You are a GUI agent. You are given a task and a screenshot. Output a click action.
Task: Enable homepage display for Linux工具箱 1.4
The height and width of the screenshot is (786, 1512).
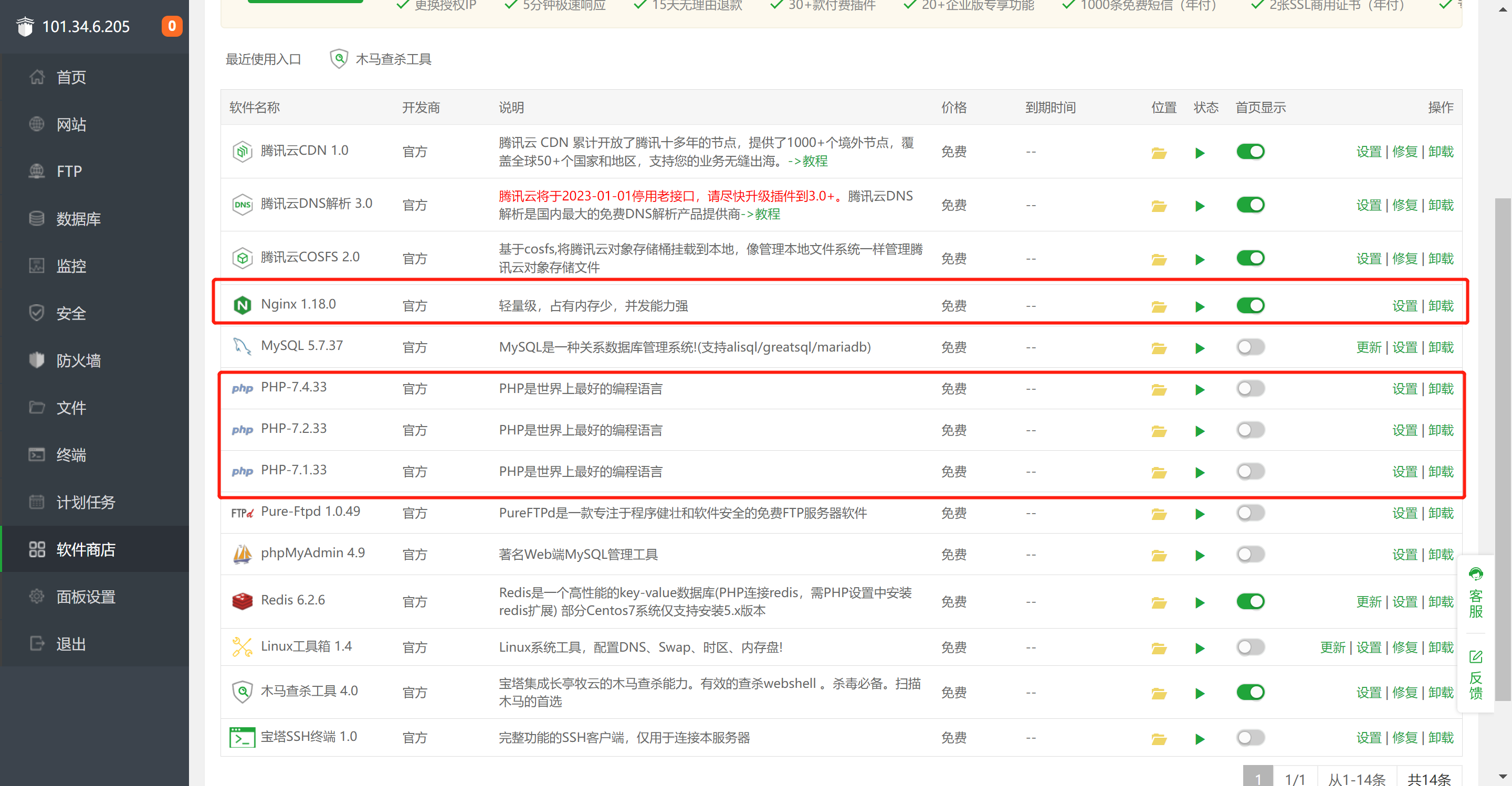point(1250,647)
